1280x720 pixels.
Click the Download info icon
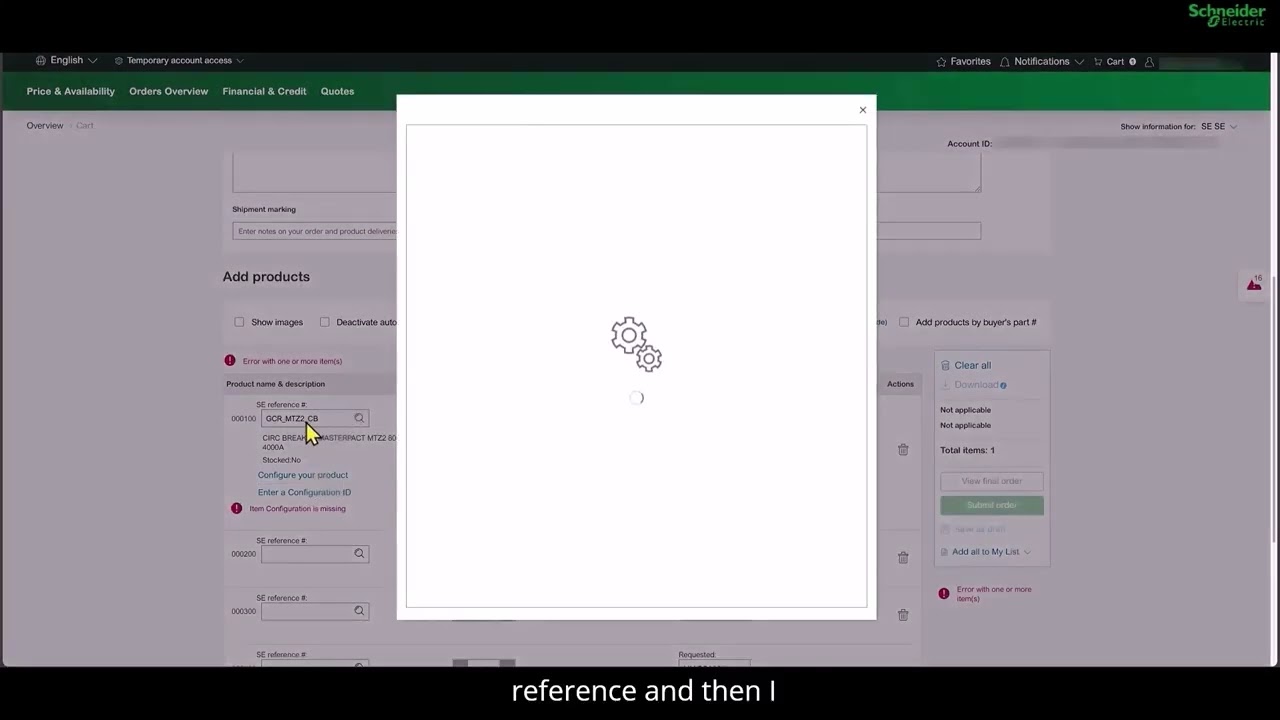click(1003, 385)
